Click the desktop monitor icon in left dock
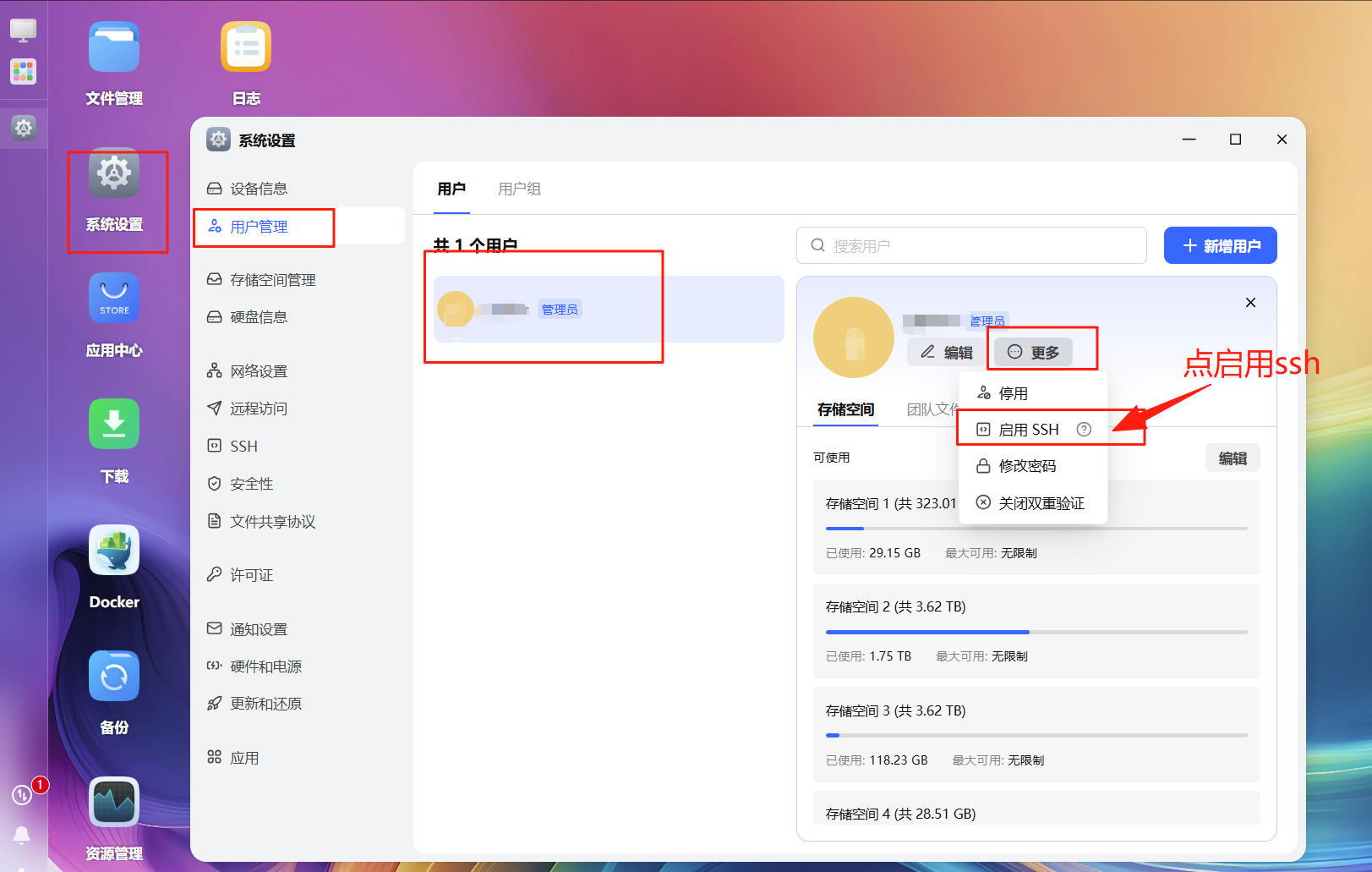This screenshot has width=1372, height=872. (23, 30)
